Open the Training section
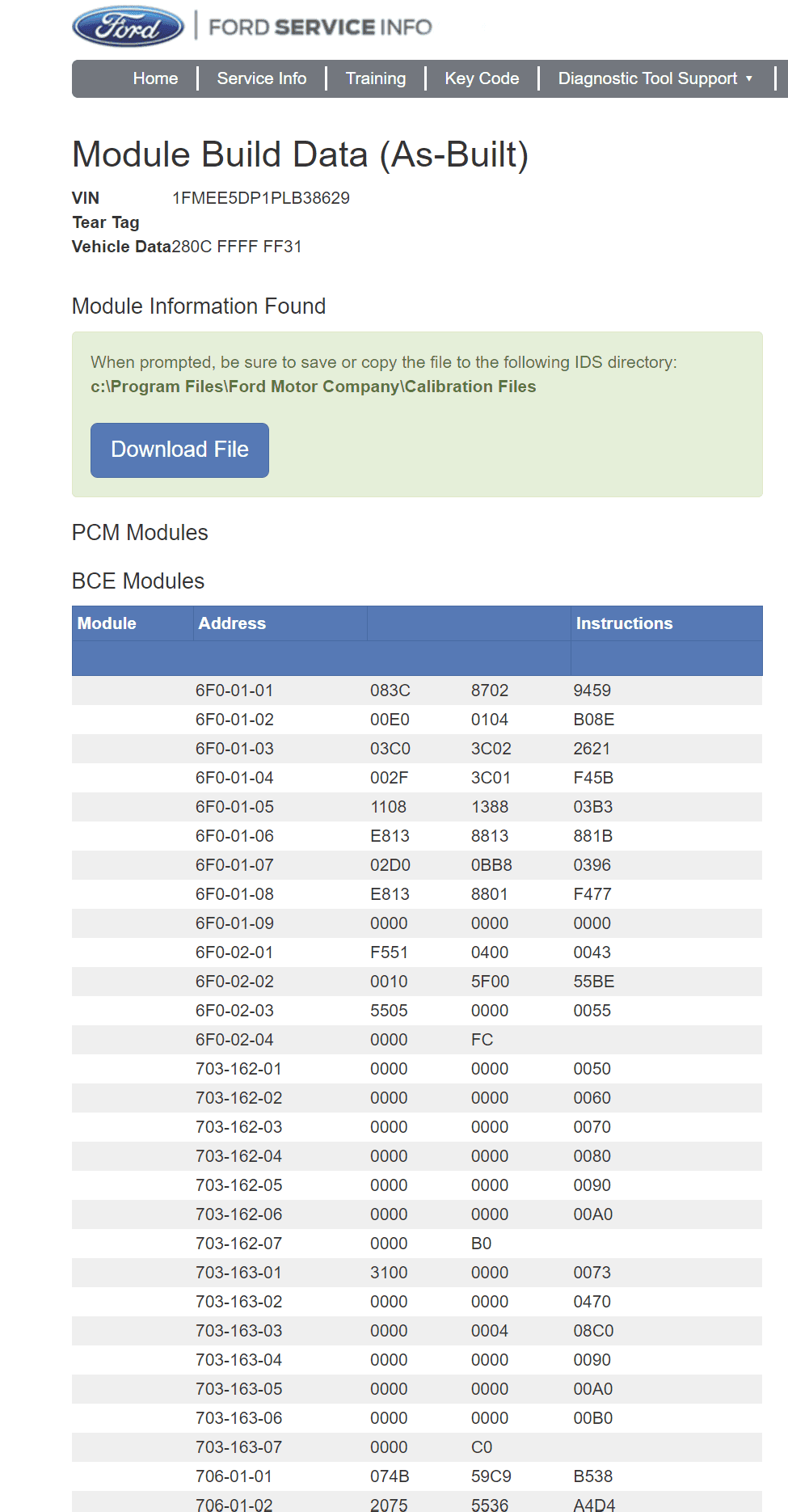This screenshot has width=788, height=1512. coord(376,78)
